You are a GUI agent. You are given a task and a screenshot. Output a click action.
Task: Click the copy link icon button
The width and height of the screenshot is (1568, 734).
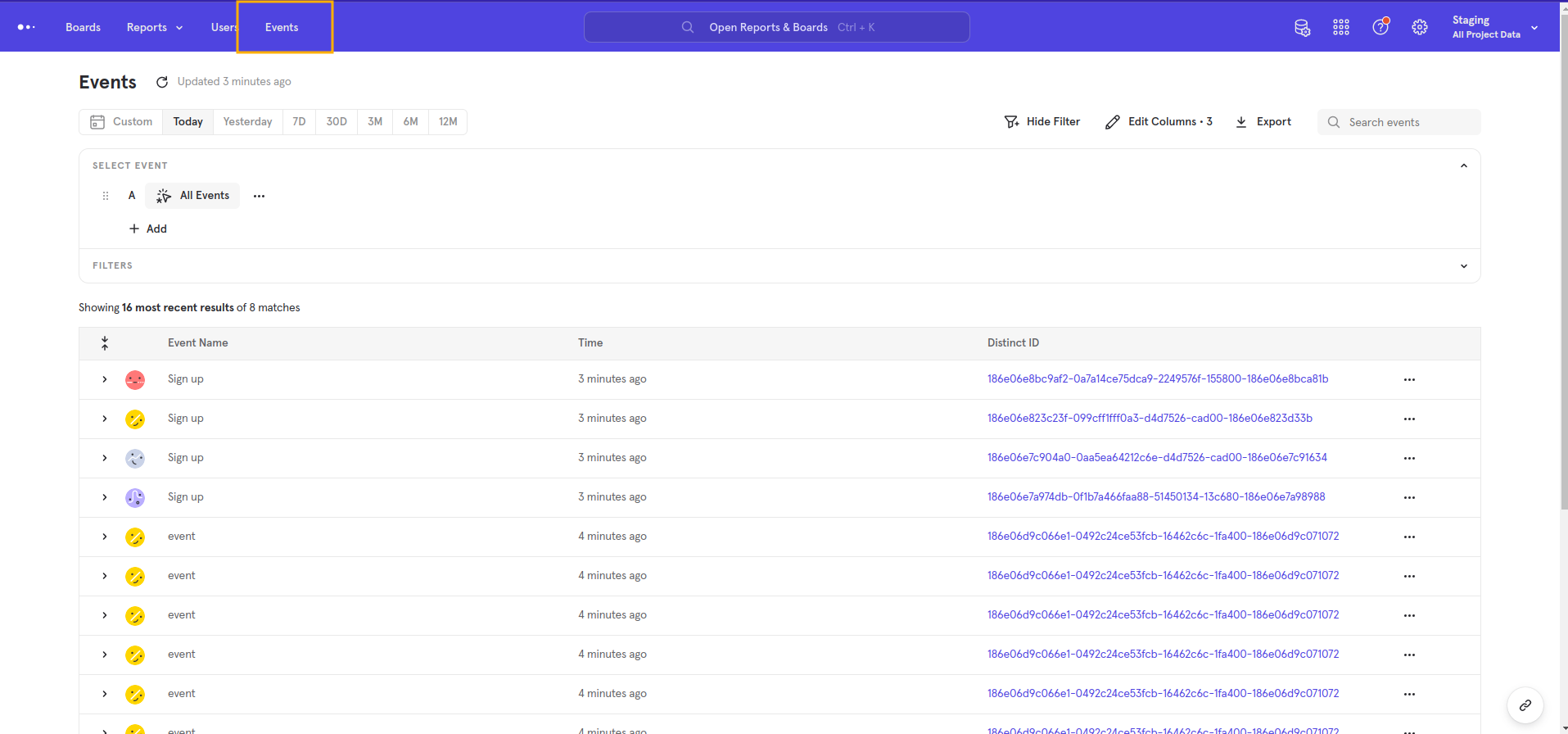coord(1525,705)
